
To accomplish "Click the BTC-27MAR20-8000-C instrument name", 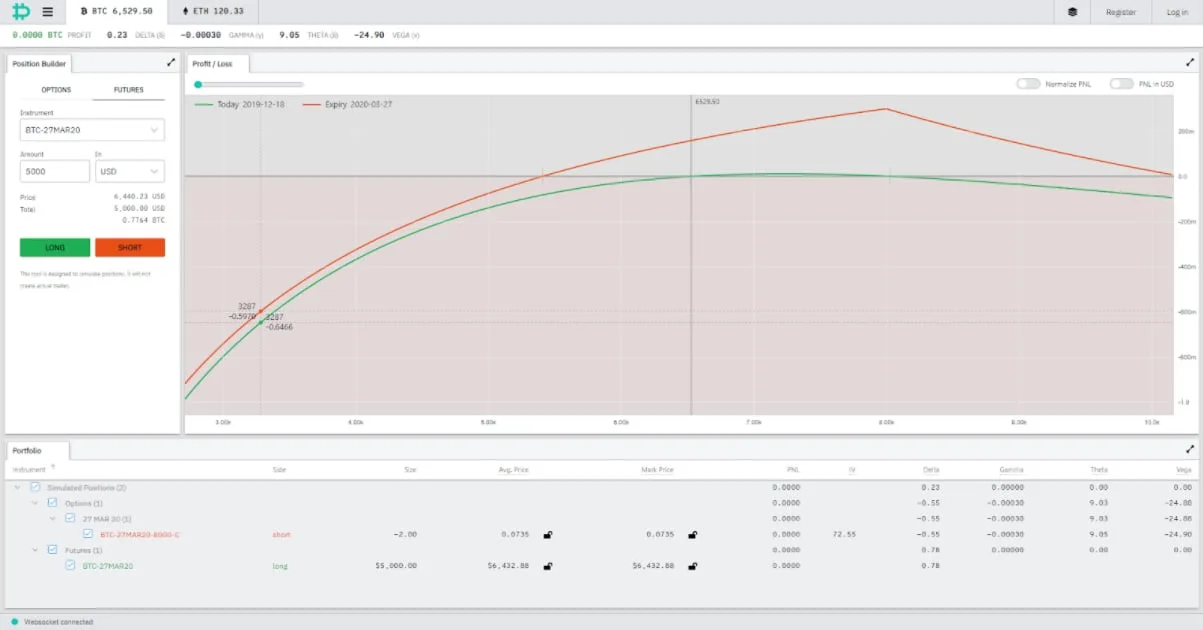I will tap(140, 534).
